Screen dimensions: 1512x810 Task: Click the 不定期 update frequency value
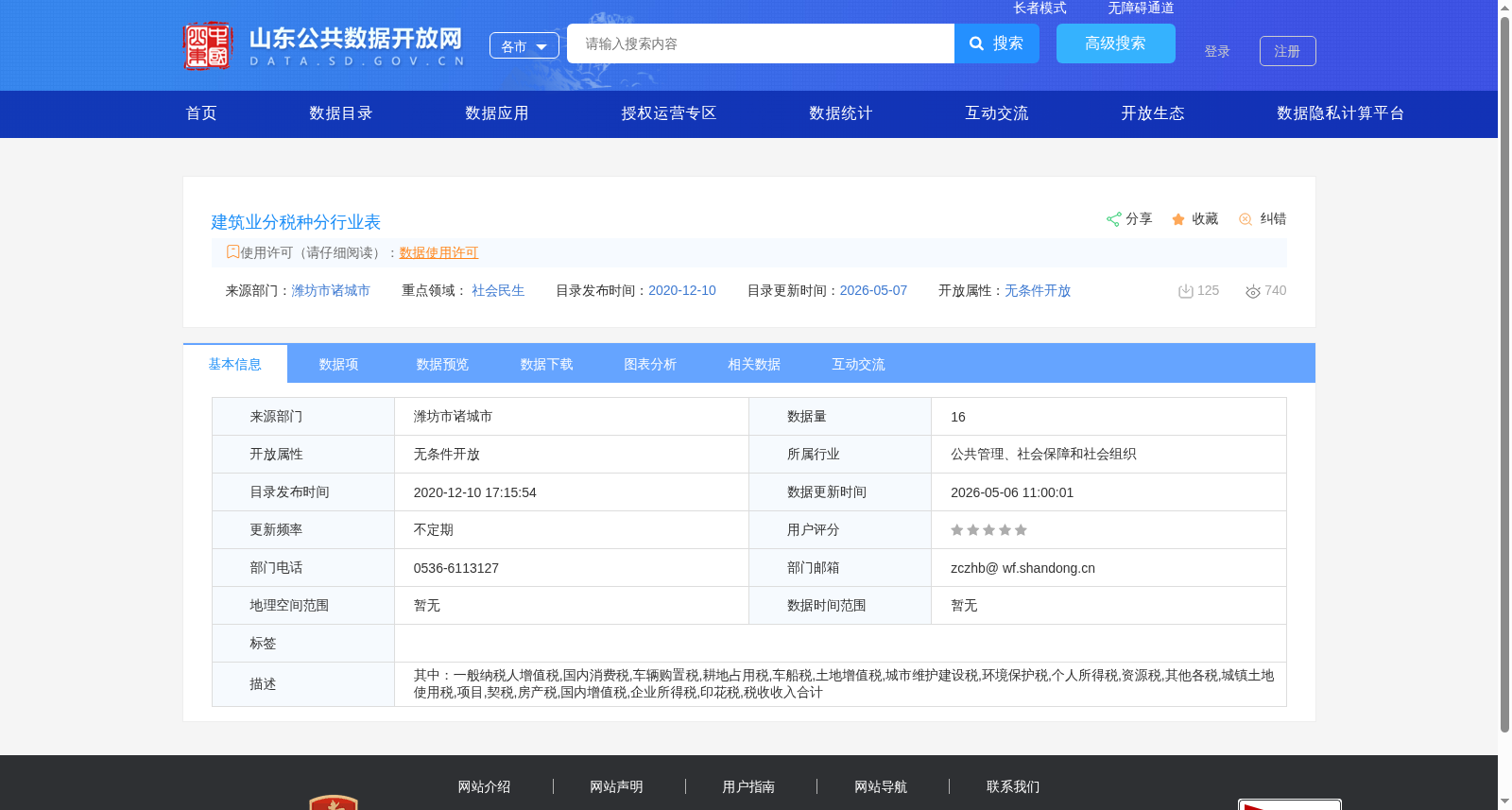[x=434, y=530]
